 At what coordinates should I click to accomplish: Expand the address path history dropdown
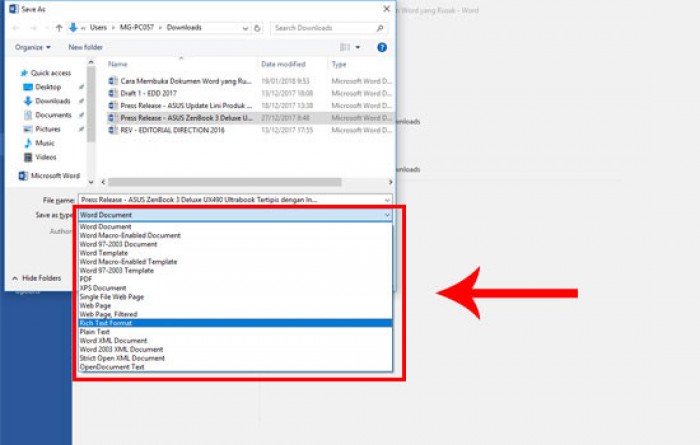pos(245,28)
